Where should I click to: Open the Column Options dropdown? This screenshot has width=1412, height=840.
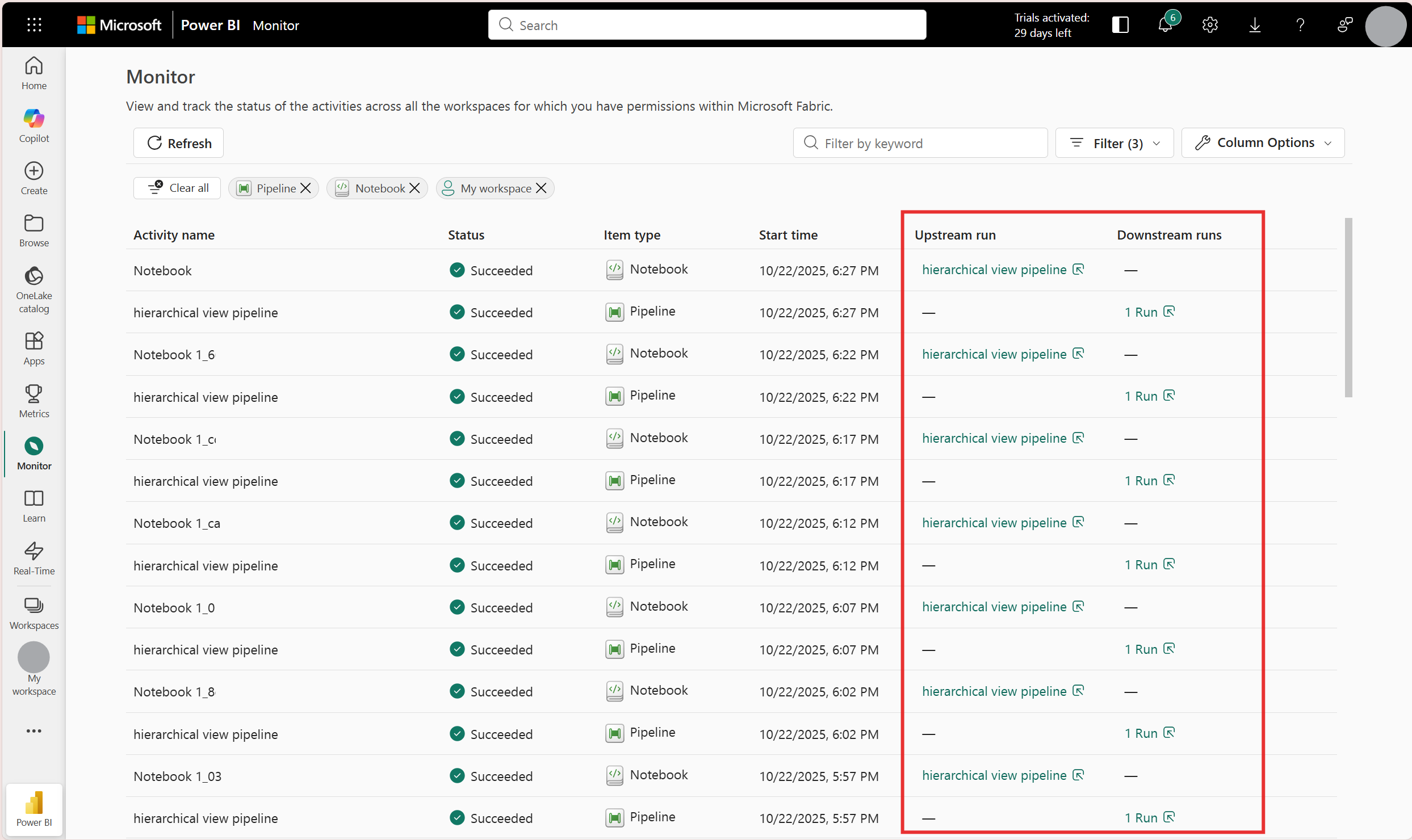(1263, 143)
